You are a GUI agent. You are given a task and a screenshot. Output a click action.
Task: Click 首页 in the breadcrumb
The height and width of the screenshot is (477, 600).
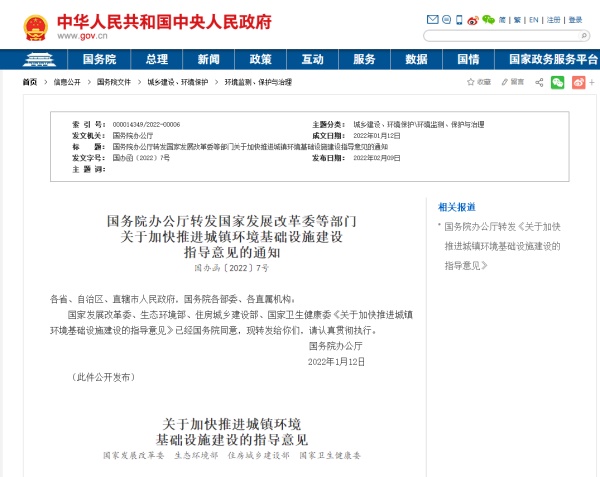(31, 82)
